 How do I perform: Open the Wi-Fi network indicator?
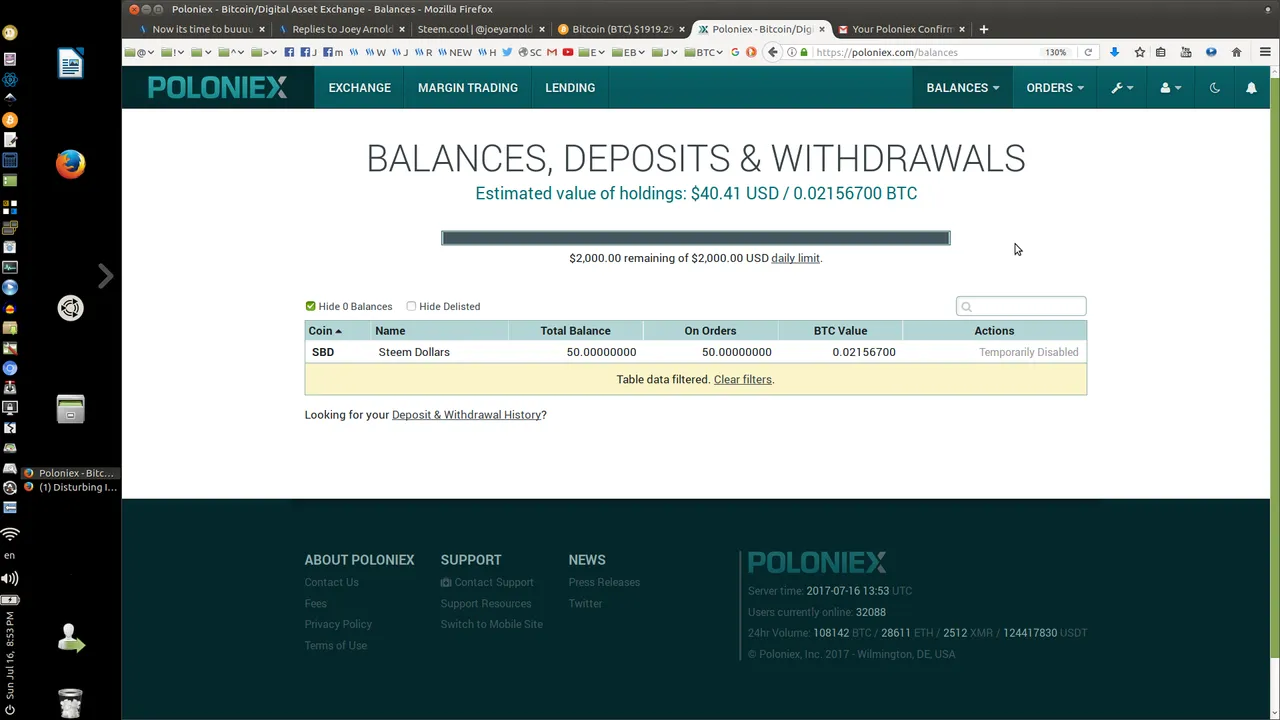(x=10, y=534)
